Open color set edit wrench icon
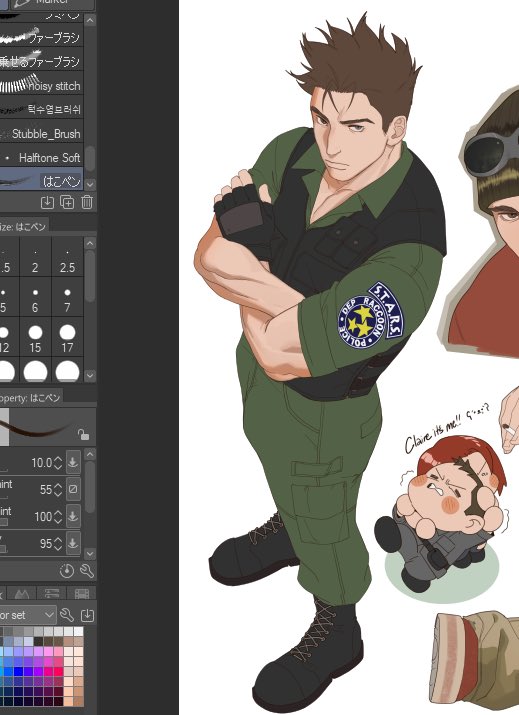This screenshot has height=715, width=519. click(67, 615)
